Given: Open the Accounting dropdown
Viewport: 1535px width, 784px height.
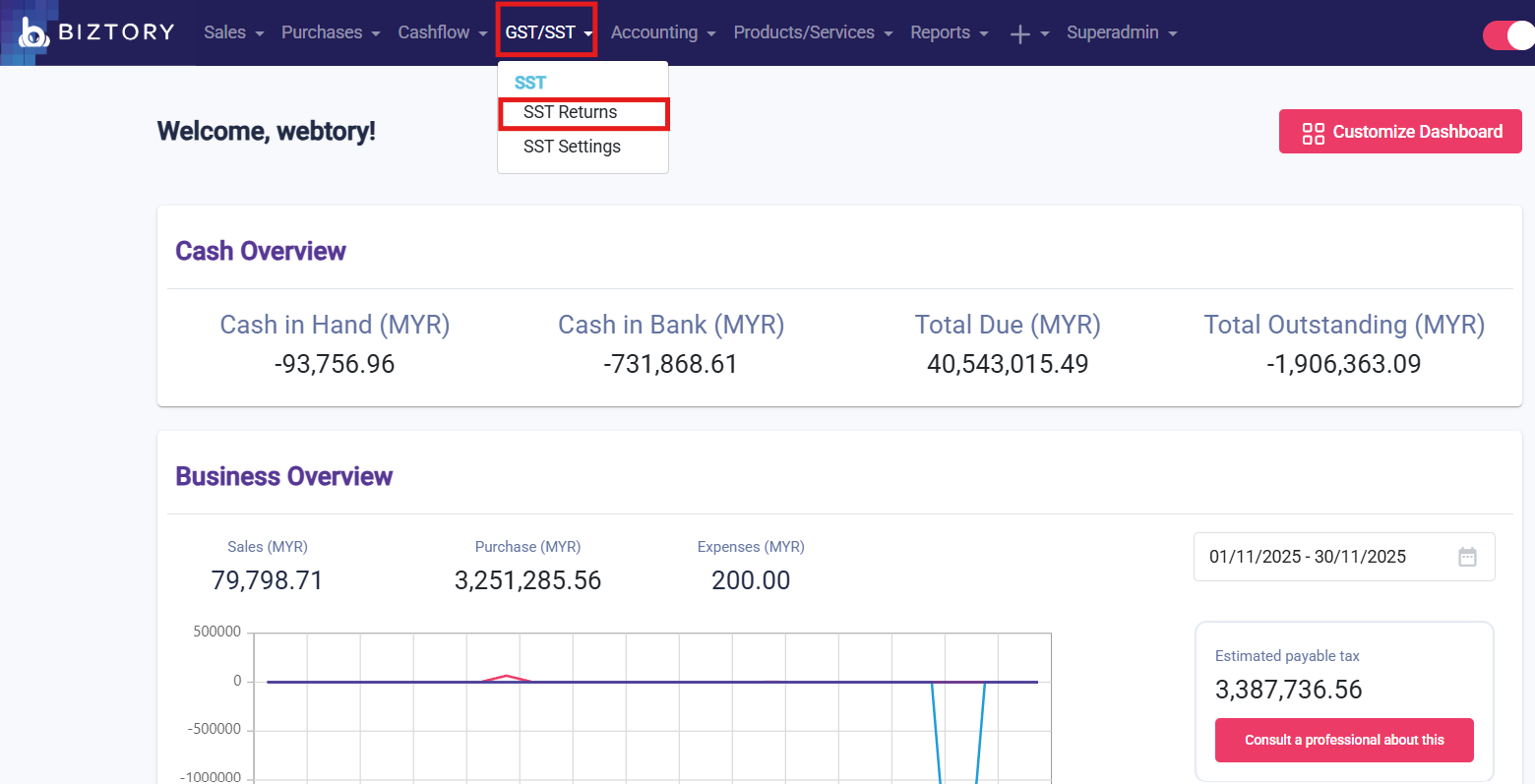Looking at the screenshot, I should [x=663, y=32].
